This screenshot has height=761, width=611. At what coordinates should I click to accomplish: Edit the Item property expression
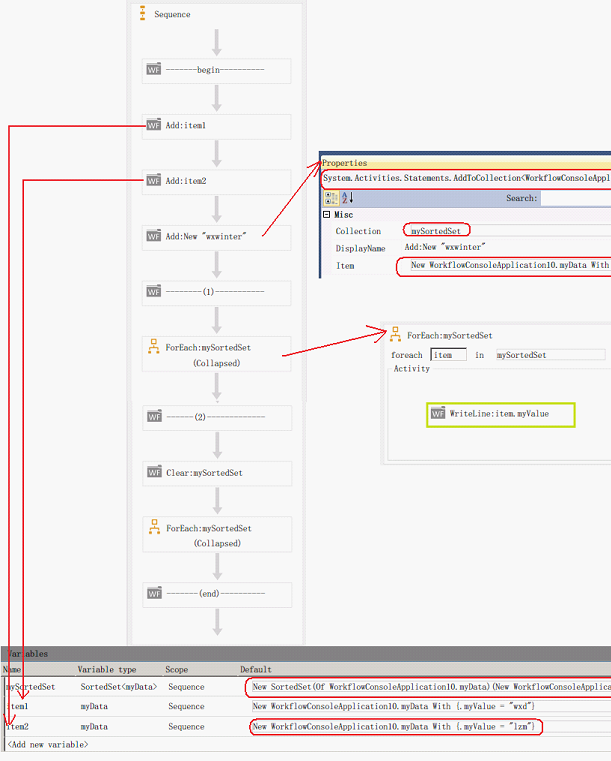click(x=509, y=265)
